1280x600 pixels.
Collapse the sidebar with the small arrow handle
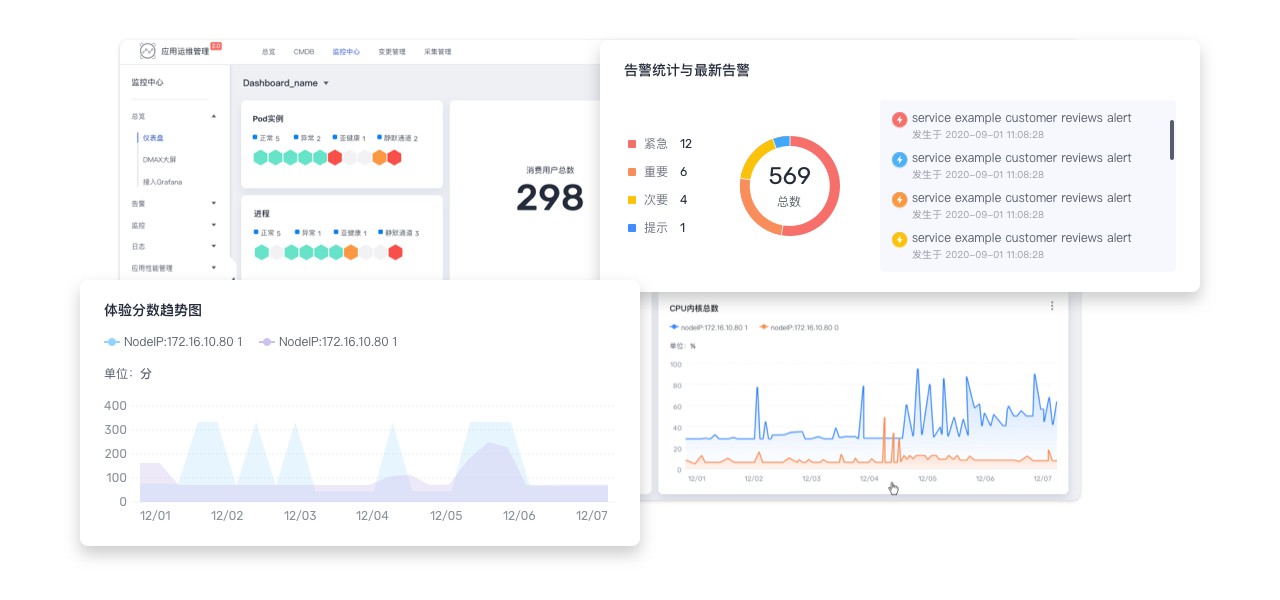coord(233,278)
